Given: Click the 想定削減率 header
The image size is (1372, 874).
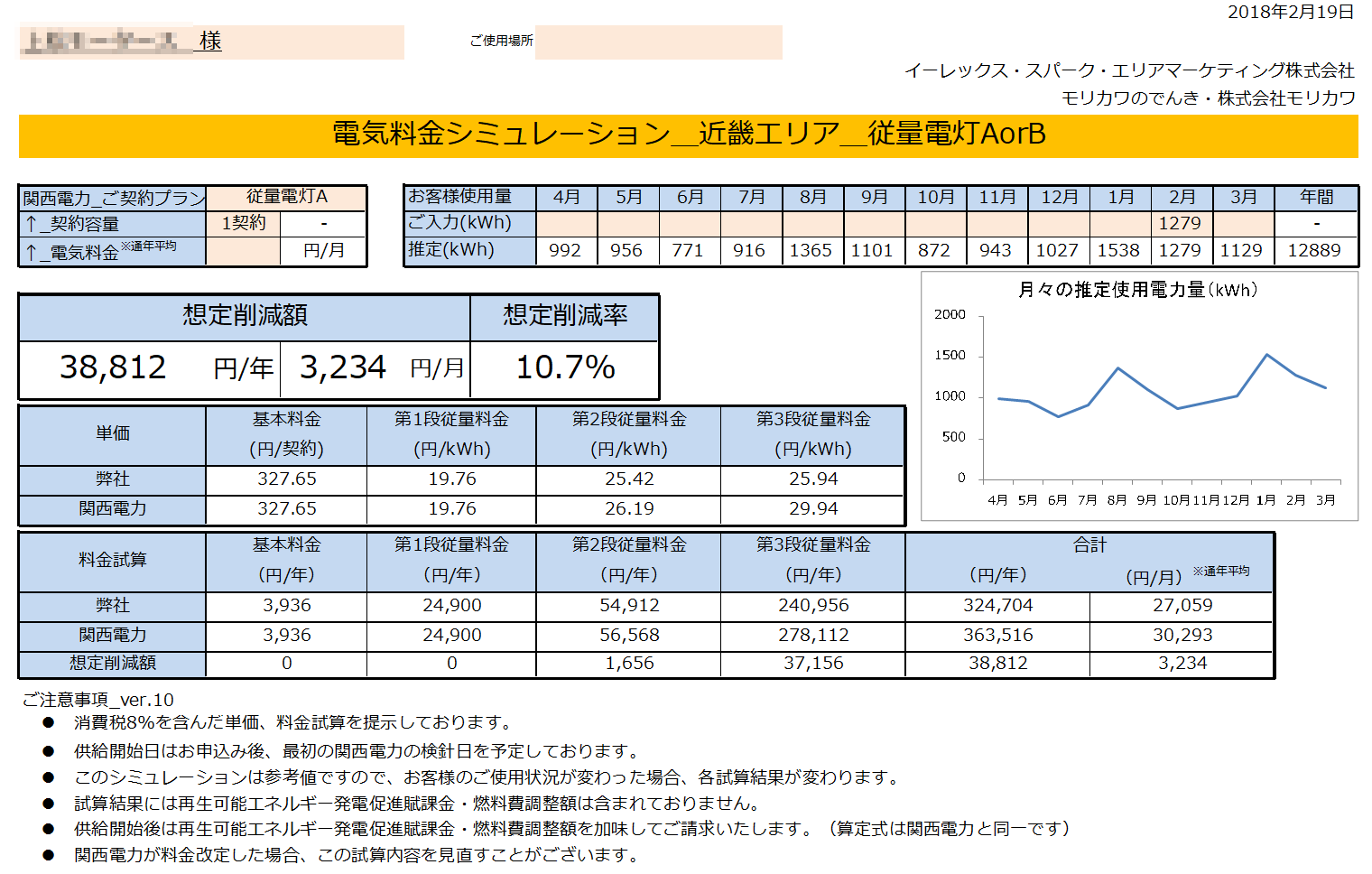Looking at the screenshot, I should 565,316.
